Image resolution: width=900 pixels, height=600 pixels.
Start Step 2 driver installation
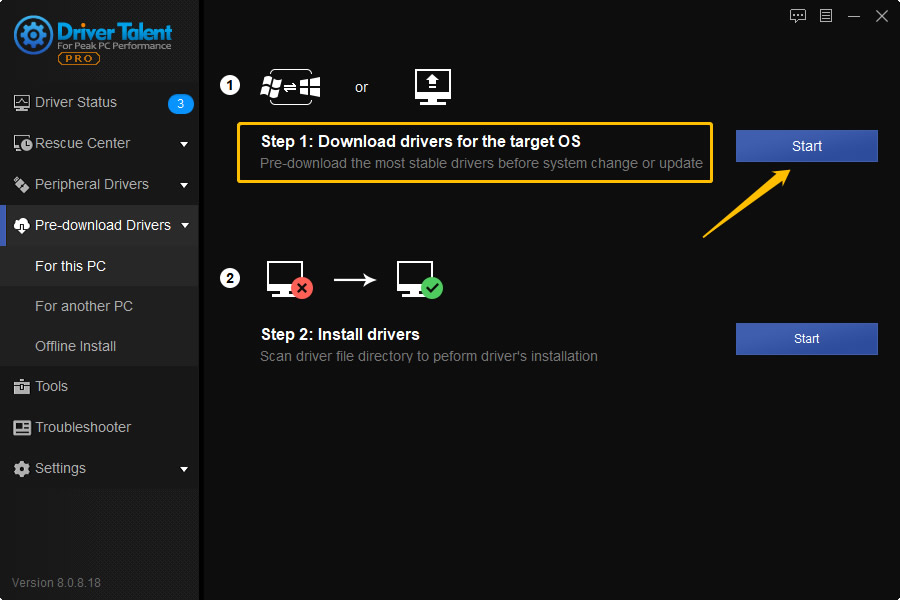[x=806, y=339]
